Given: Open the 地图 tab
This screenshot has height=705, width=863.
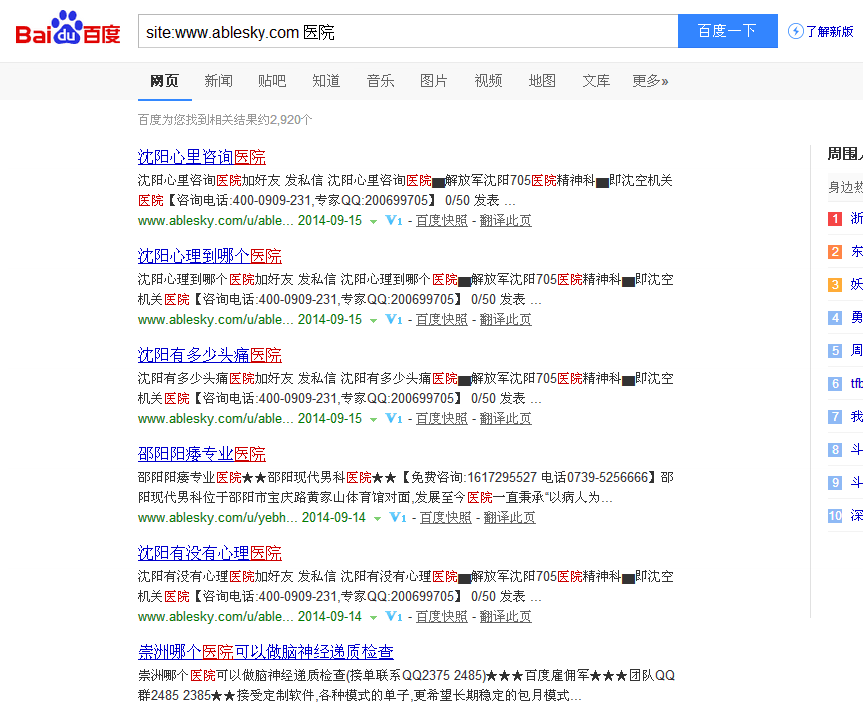Looking at the screenshot, I should point(542,81).
